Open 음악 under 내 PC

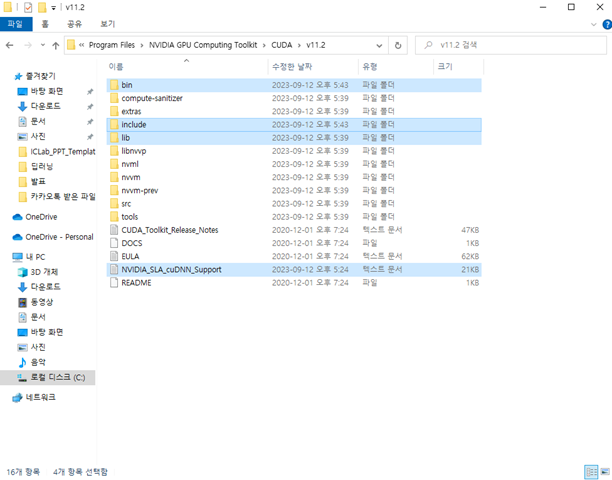[38, 362]
